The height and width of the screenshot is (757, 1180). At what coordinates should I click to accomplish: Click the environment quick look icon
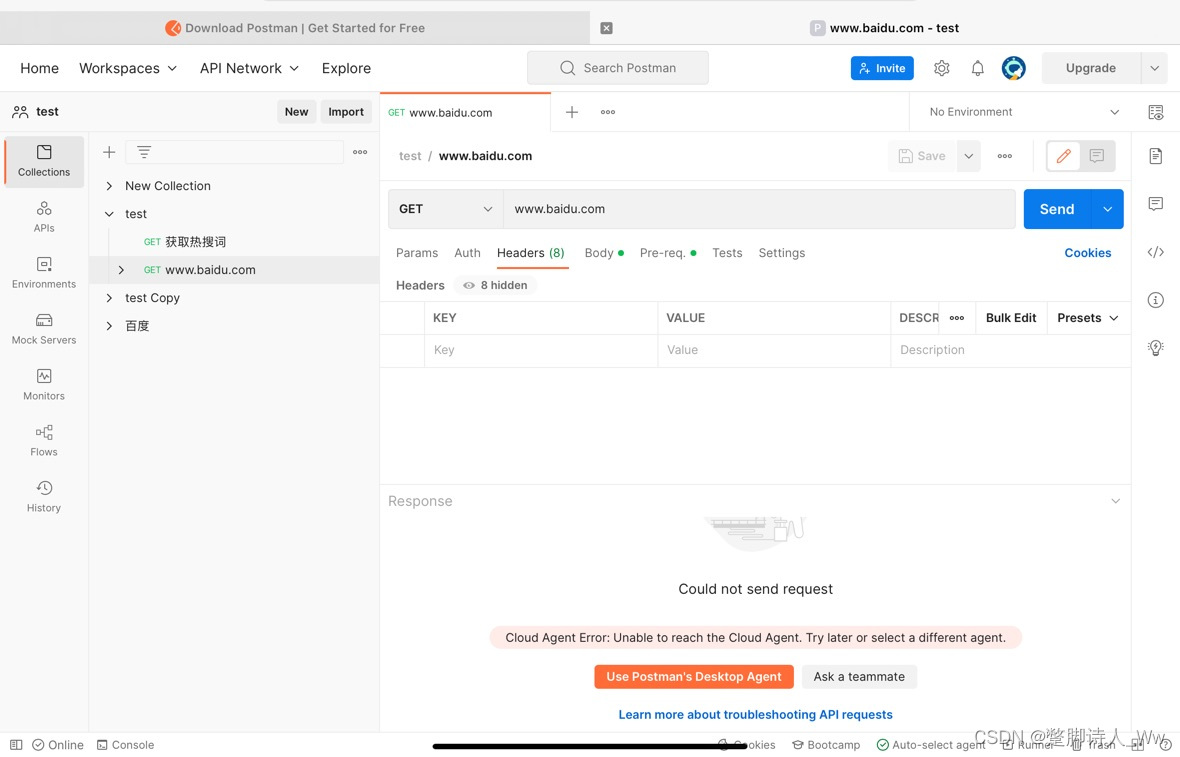tap(1156, 113)
